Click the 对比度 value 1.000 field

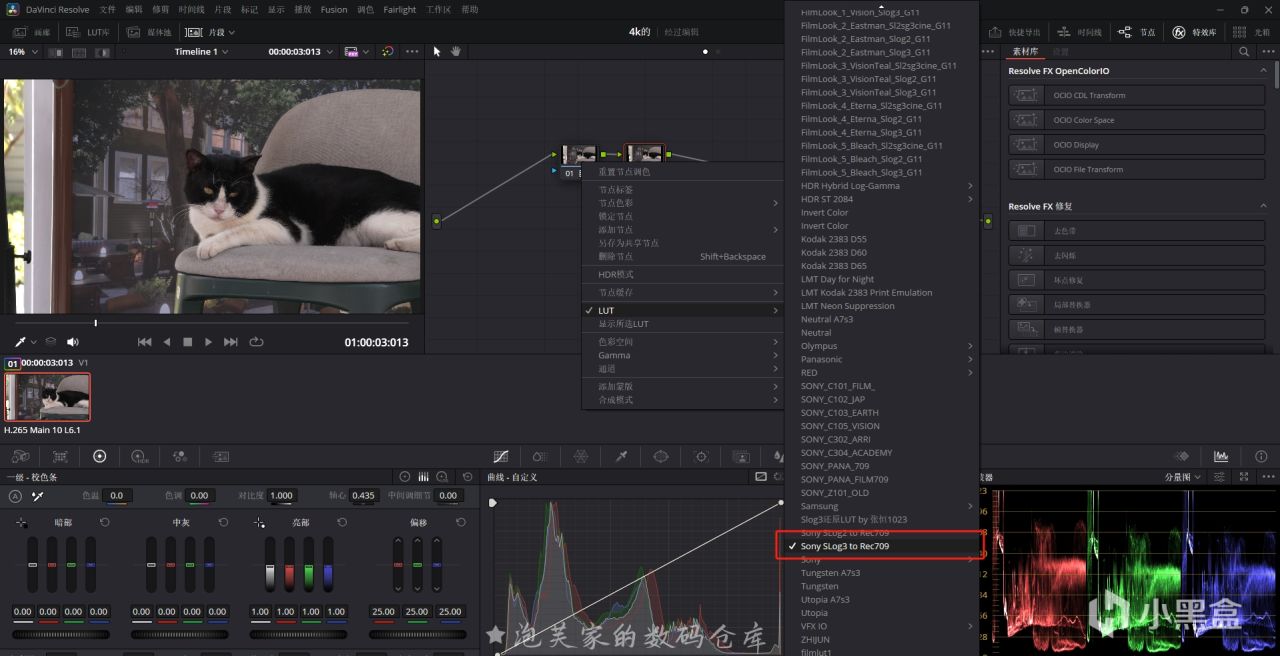(282, 495)
